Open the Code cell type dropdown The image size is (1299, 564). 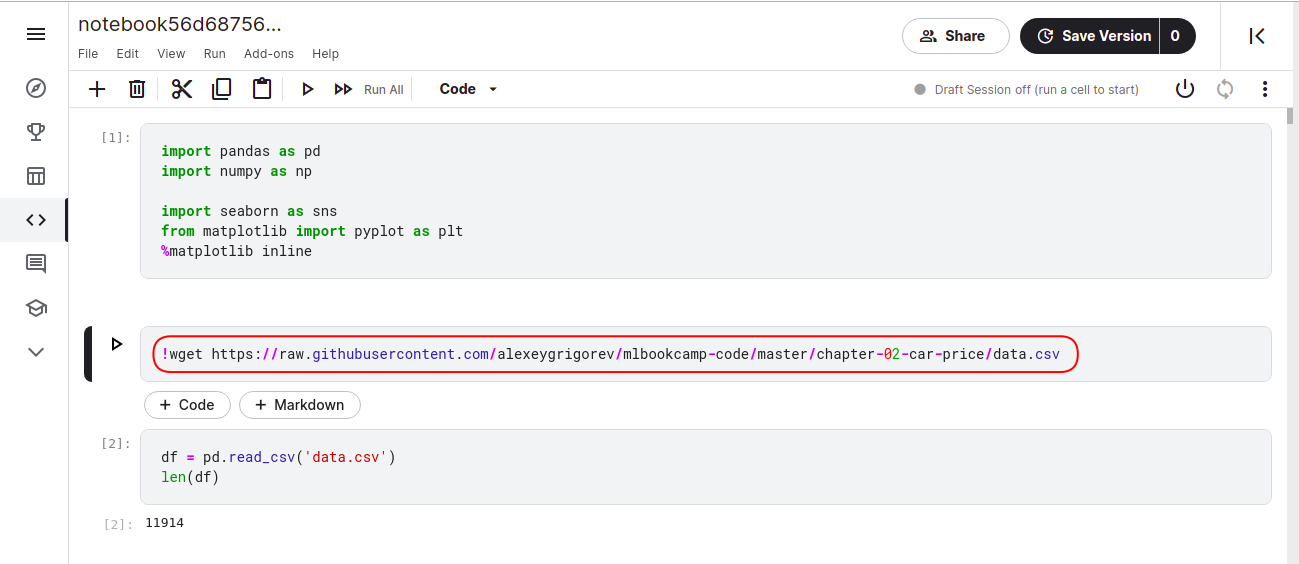click(468, 89)
